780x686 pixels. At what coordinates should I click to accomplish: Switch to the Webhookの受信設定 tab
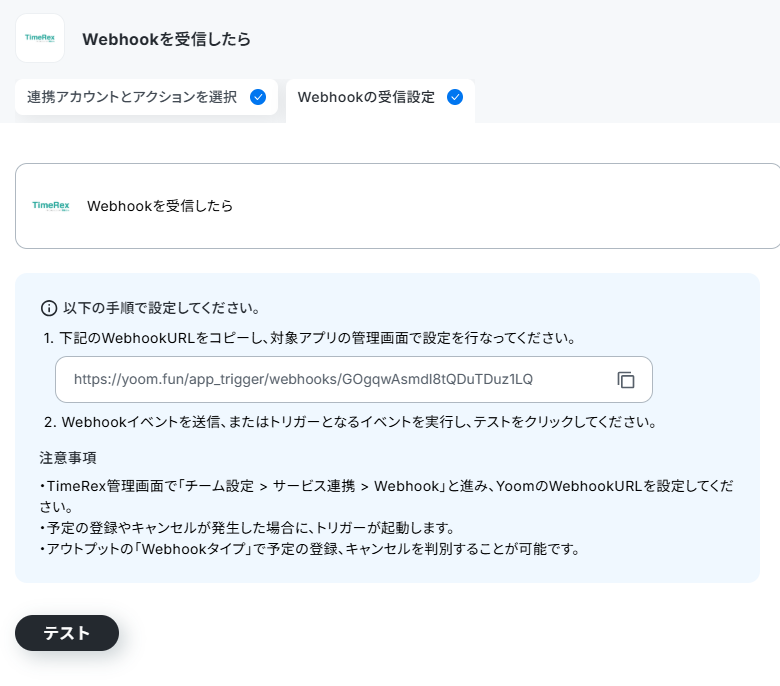click(x=380, y=98)
